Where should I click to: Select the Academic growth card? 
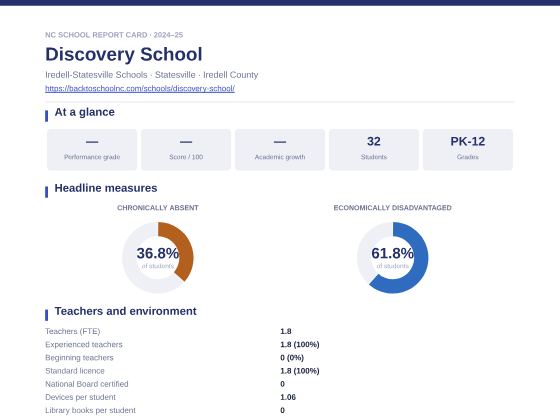click(x=280, y=150)
